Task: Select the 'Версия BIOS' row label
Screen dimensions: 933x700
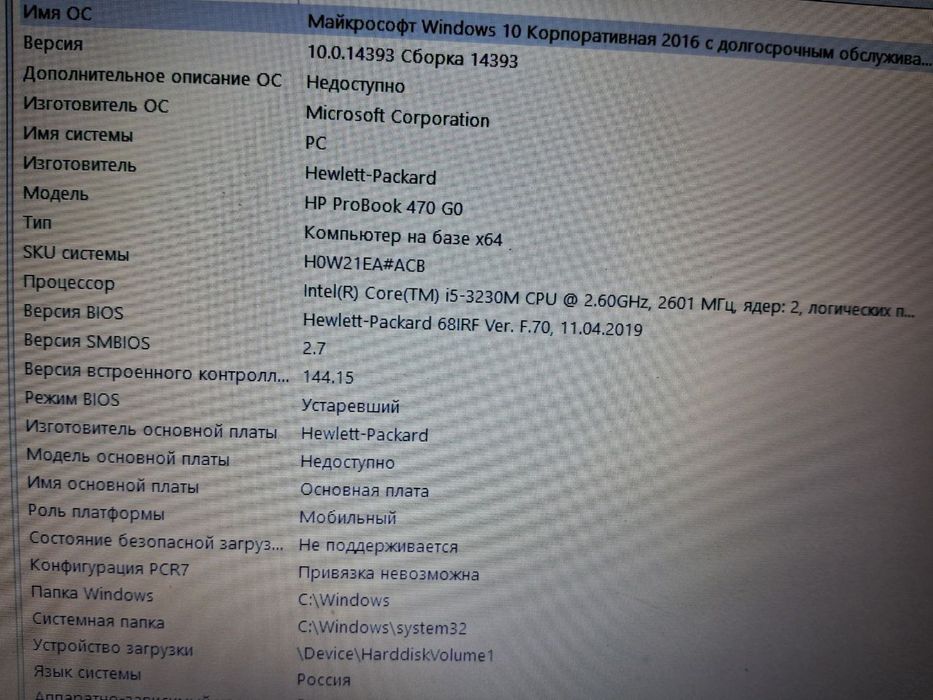Action: coord(73,312)
